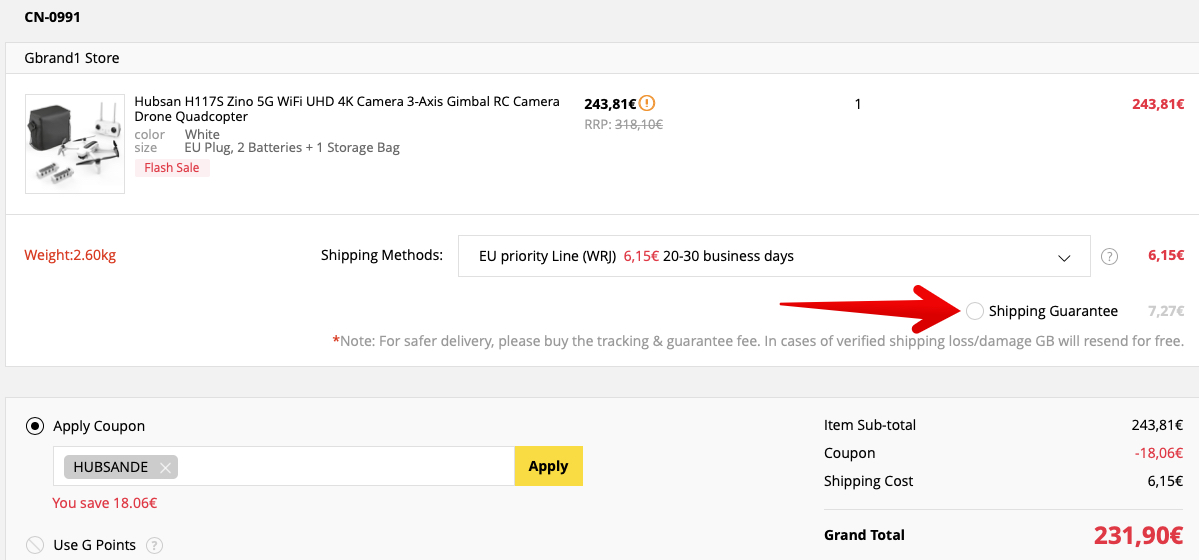Expand shipping options using the chevron arrow
This screenshot has width=1199, height=560.
[x=1064, y=258]
